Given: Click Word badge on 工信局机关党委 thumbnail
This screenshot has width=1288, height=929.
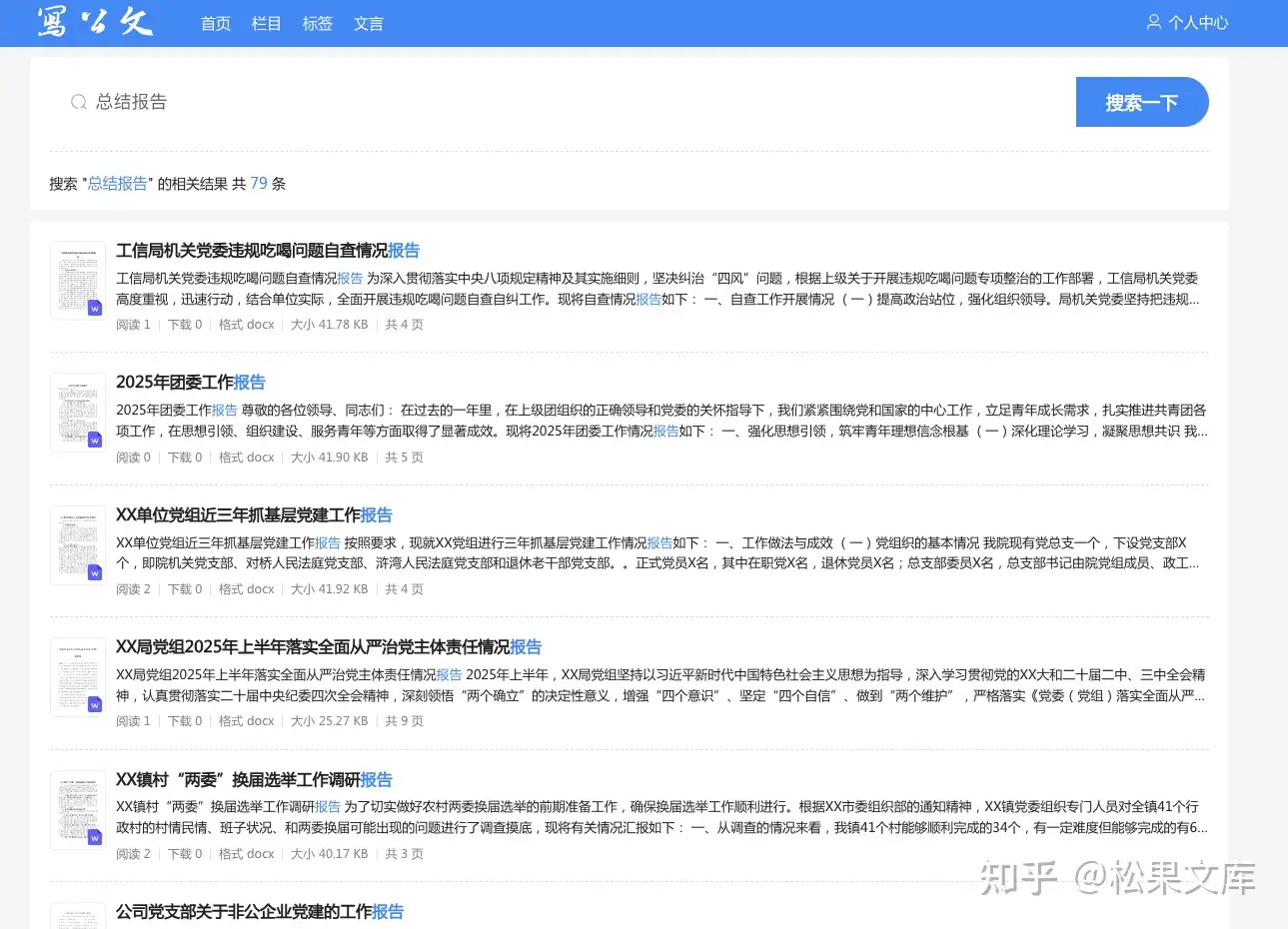Looking at the screenshot, I should click(x=95, y=308).
